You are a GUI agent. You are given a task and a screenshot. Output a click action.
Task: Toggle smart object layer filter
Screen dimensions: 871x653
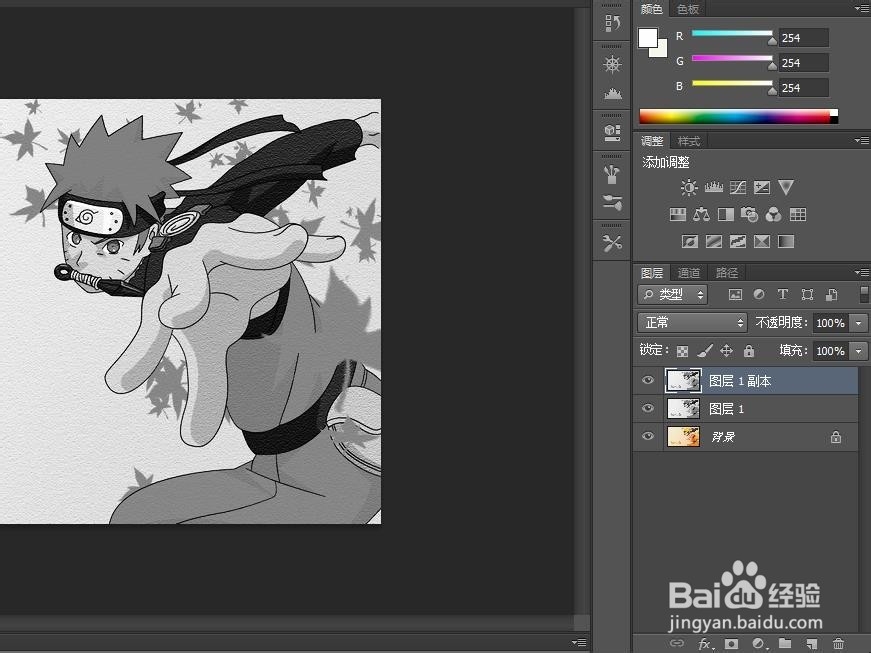click(832, 295)
